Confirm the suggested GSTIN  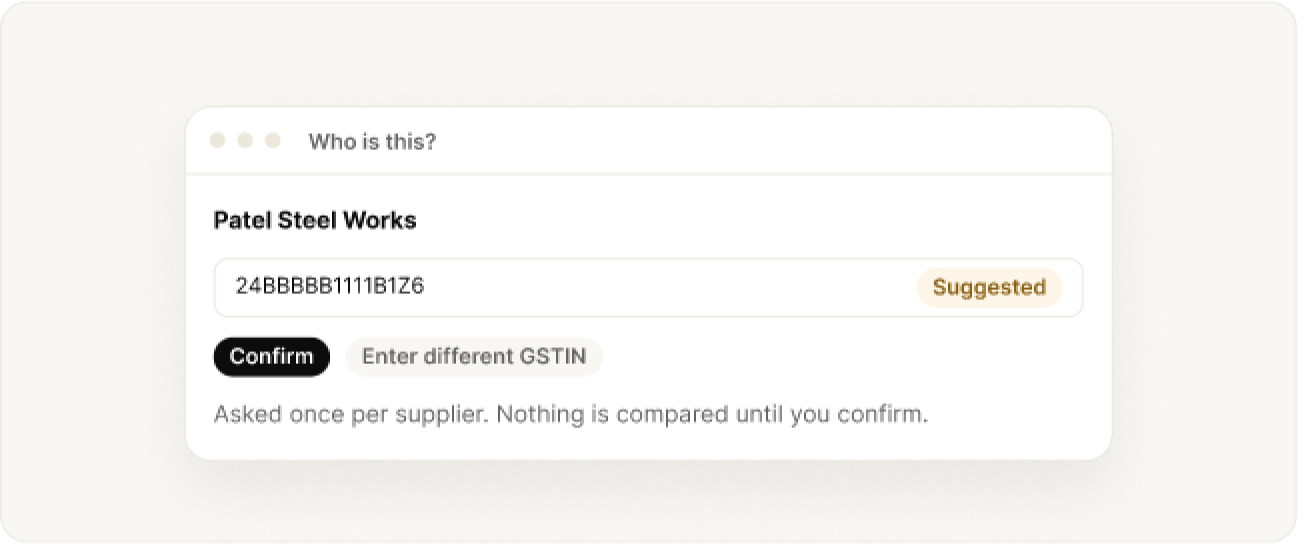click(271, 357)
